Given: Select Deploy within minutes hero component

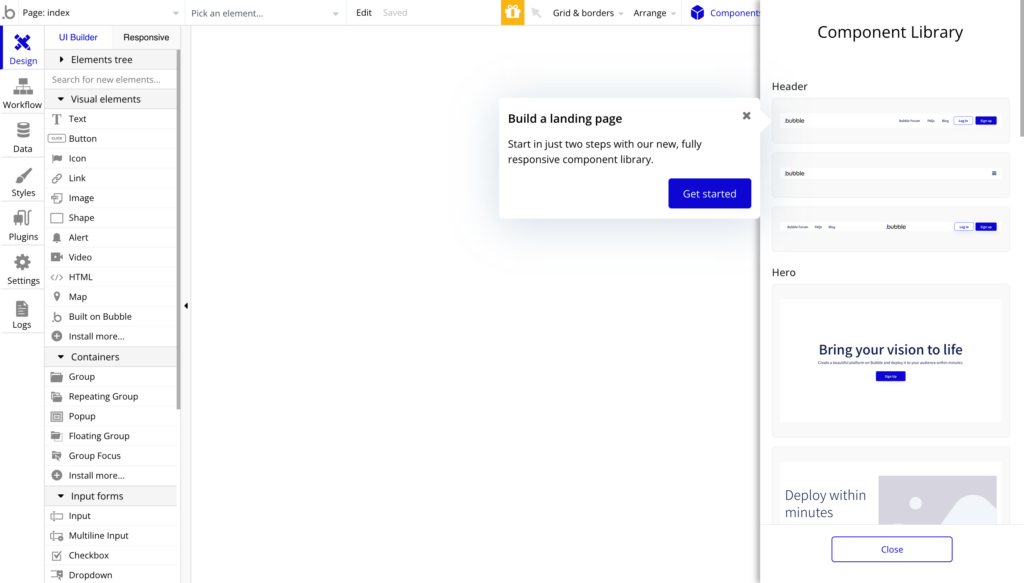Looking at the screenshot, I should click(890, 486).
